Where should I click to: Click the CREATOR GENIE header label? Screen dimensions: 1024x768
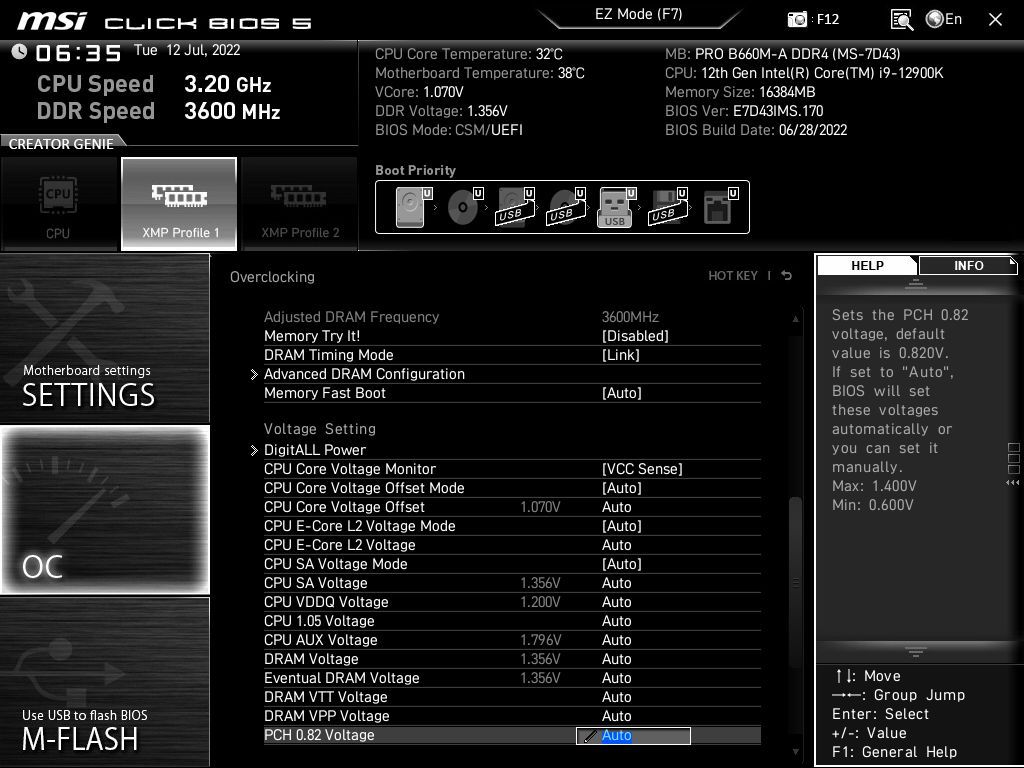pyautogui.click(x=61, y=144)
